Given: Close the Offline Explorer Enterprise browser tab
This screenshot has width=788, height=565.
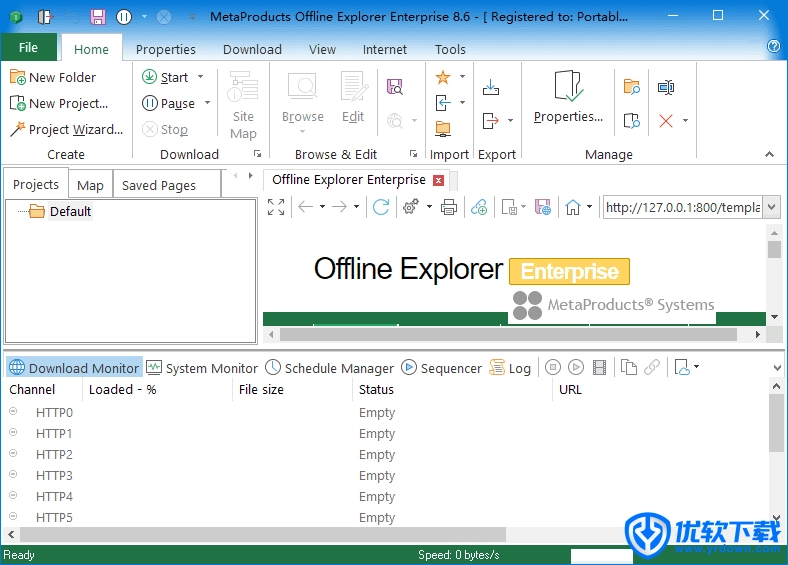Looking at the screenshot, I should [439, 180].
